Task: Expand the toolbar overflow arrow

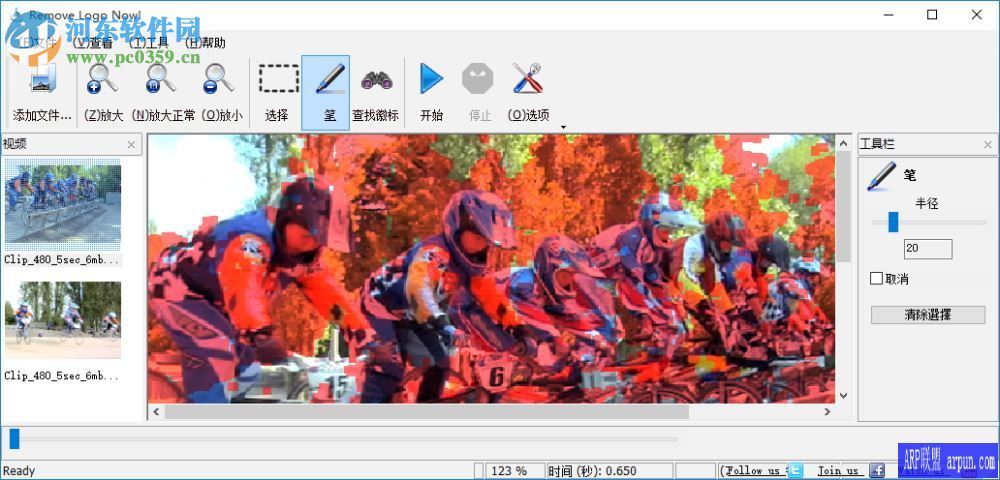Action: pyautogui.click(x=563, y=127)
